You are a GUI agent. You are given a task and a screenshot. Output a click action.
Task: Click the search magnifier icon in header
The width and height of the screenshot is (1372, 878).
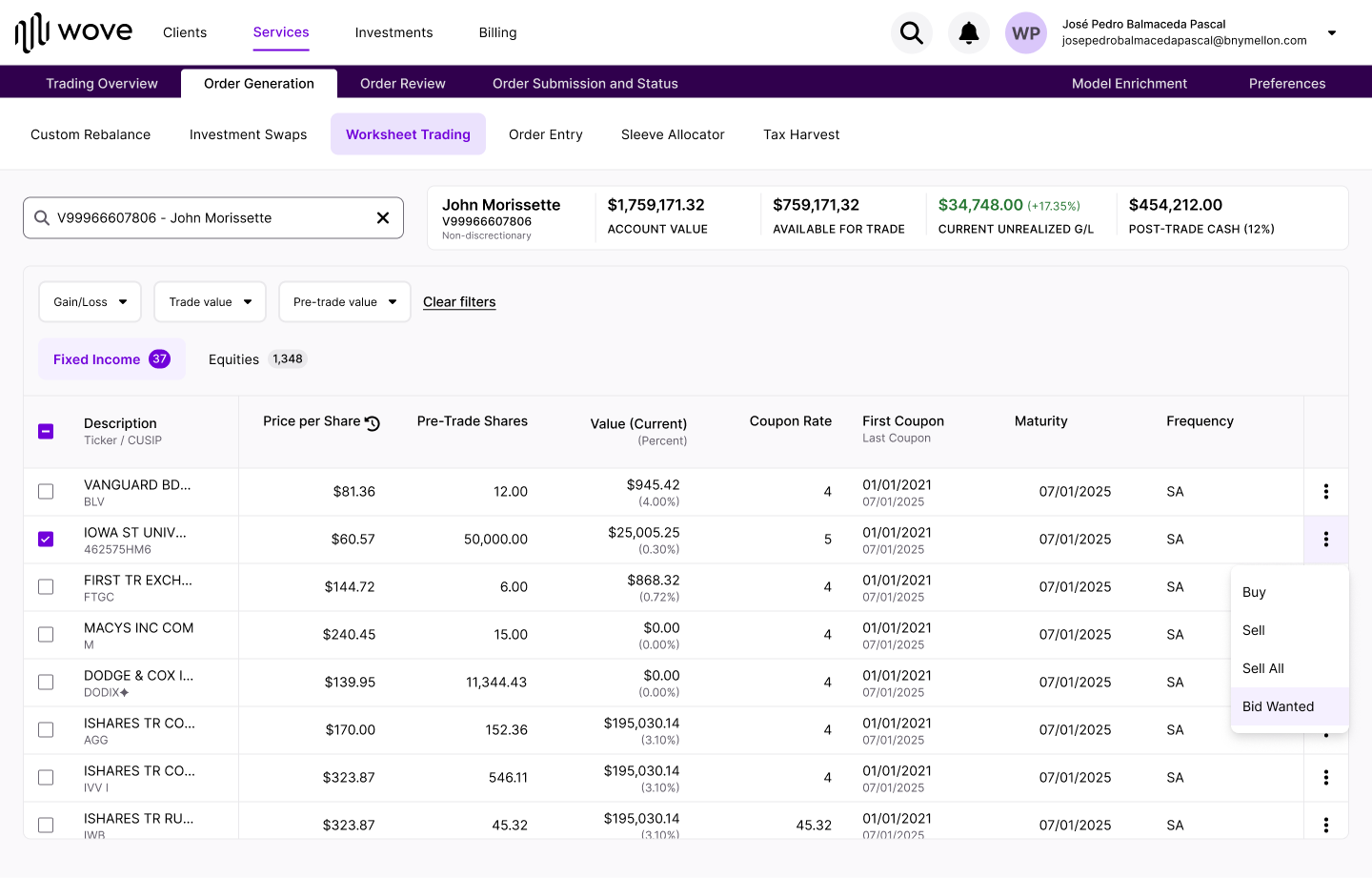pyautogui.click(x=911, y=33)
